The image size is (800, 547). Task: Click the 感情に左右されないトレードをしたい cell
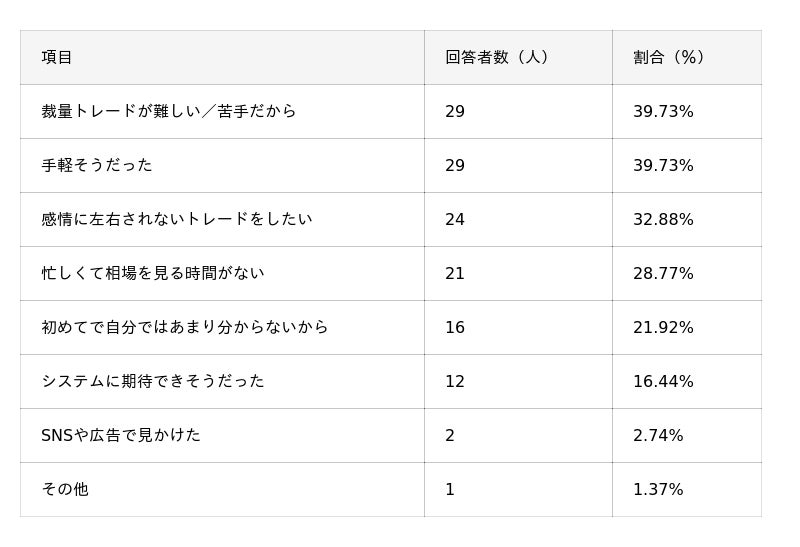coord(177,219)
